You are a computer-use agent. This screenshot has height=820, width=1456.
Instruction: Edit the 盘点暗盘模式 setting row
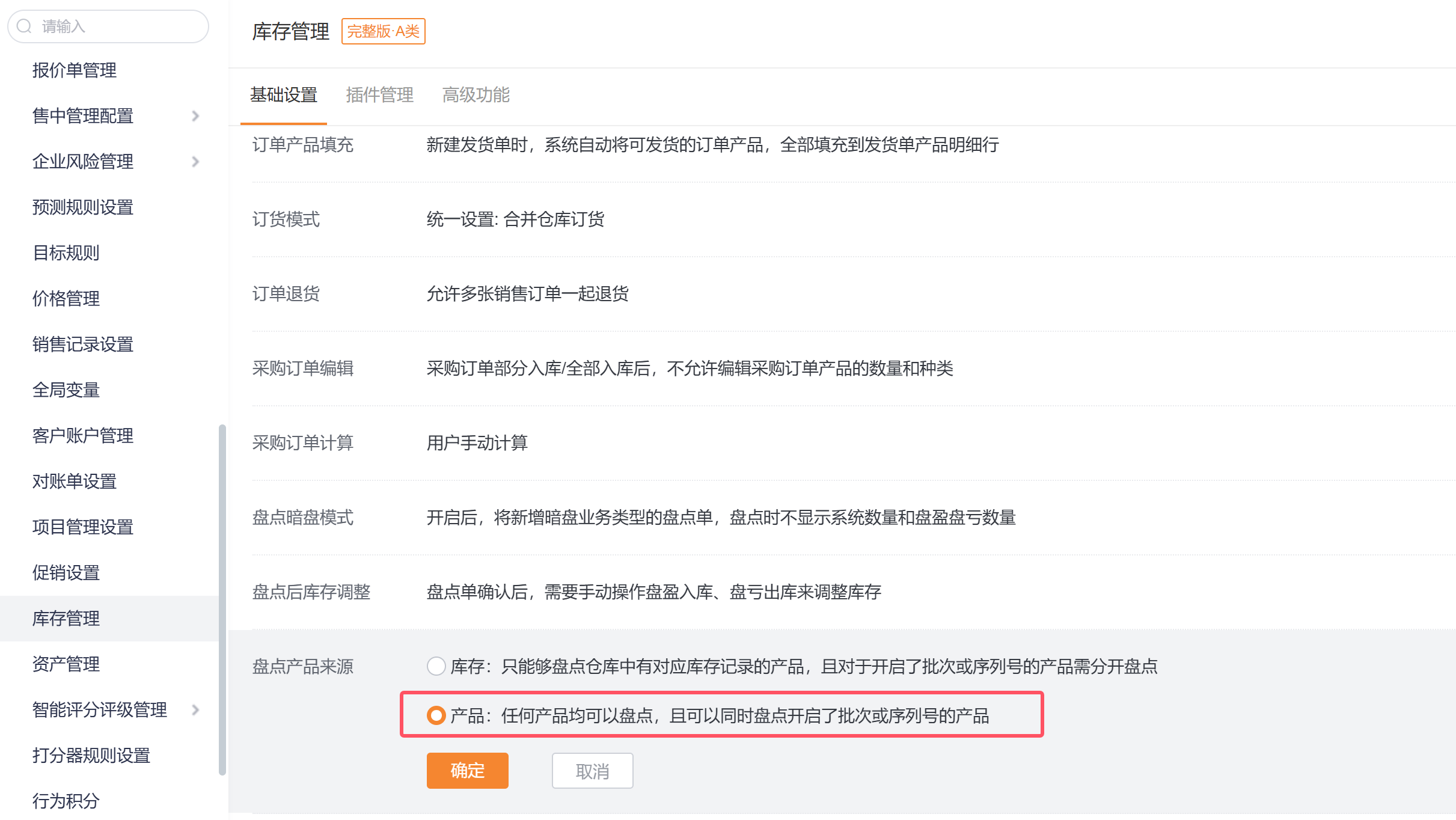pyautogui.click(x=720, y=518)
